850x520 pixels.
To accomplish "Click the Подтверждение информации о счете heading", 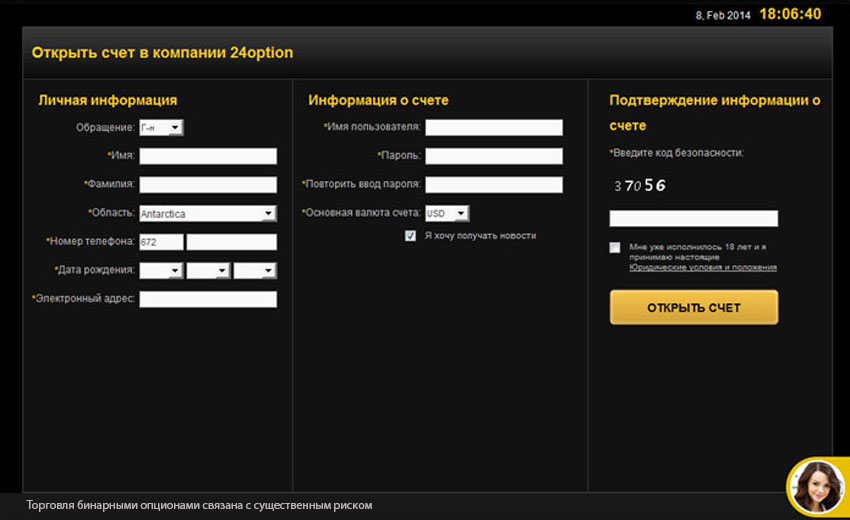I will click(715, 113).
